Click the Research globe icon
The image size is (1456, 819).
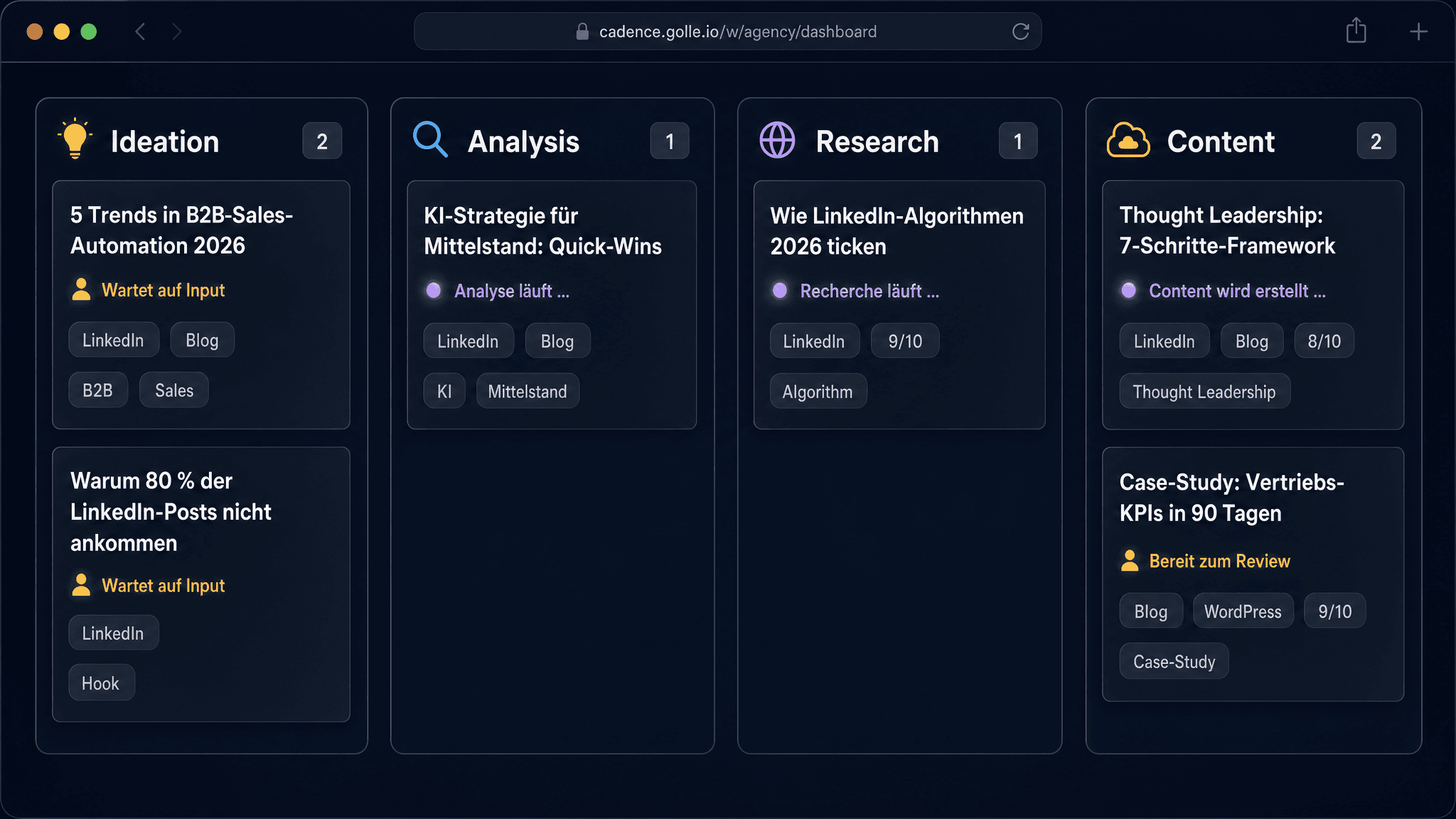777,139
